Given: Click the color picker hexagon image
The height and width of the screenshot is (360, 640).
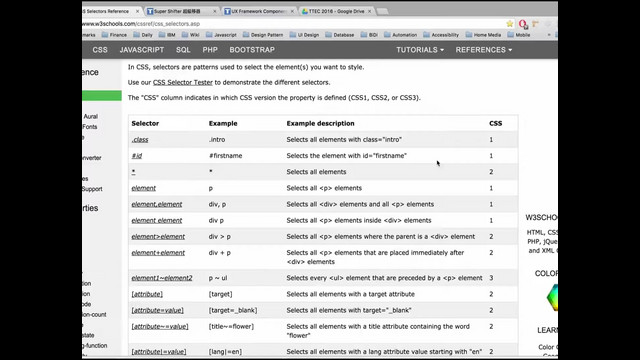Looking at the screenshot, I should (552, 298).
